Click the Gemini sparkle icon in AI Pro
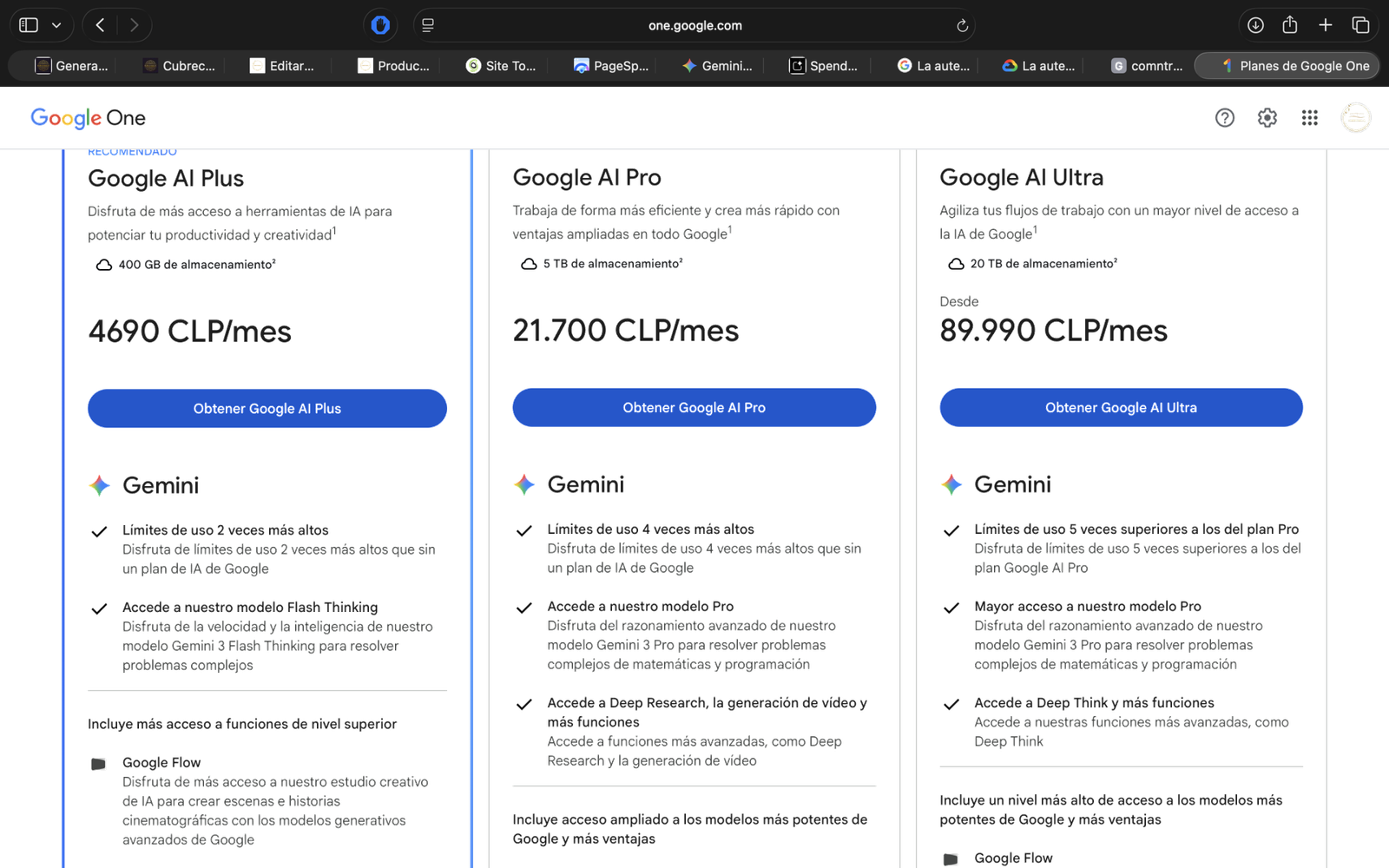1389x868 pixels. pos(524,484)
